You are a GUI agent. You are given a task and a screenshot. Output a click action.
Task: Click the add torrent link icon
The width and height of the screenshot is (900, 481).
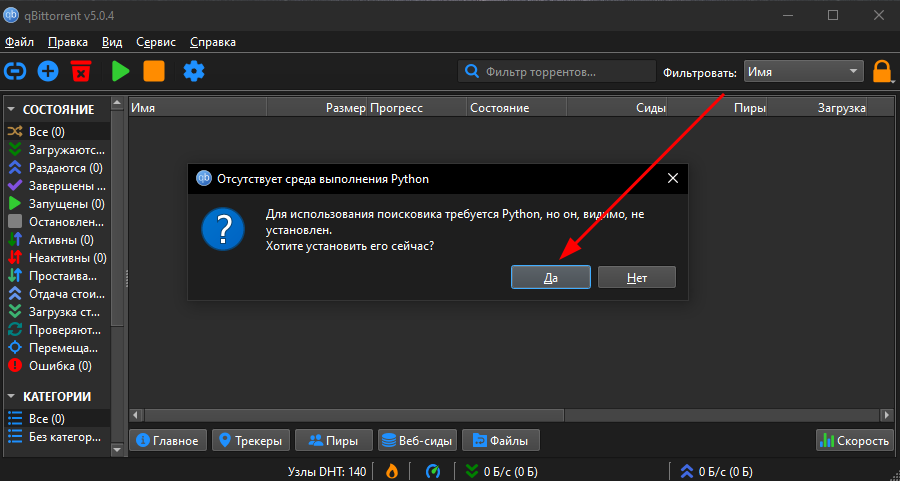pos(15,71)
